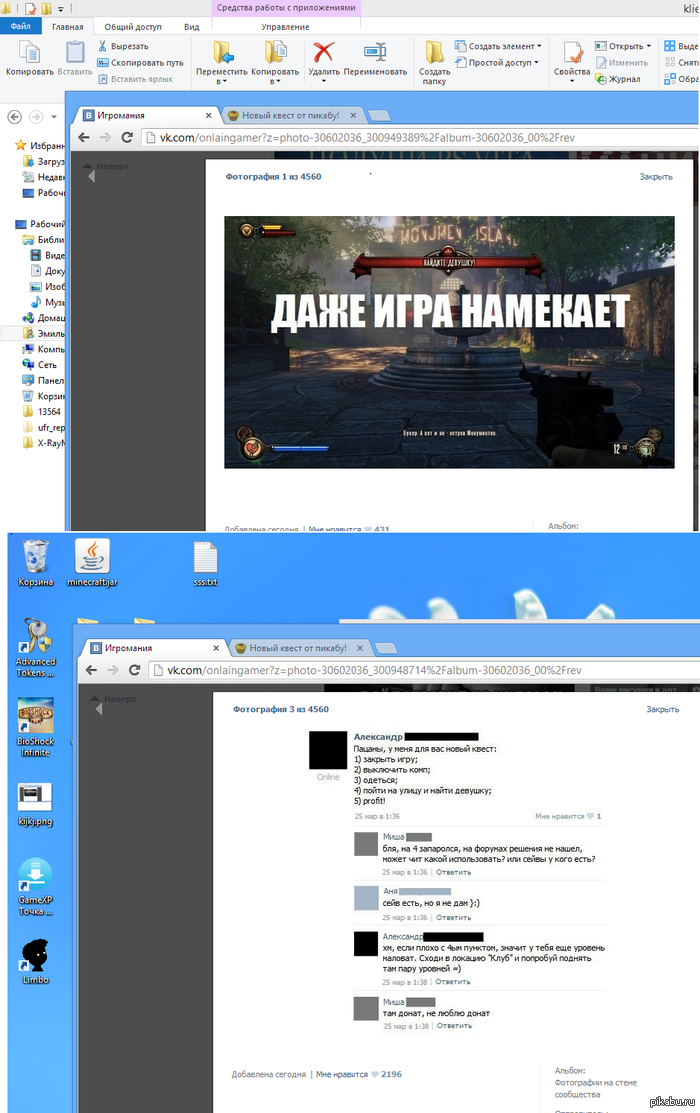The height and width of the screenshot is (1113, 700).
Task: Select Игромания tab above comment thread
Action: click(151, 647)
